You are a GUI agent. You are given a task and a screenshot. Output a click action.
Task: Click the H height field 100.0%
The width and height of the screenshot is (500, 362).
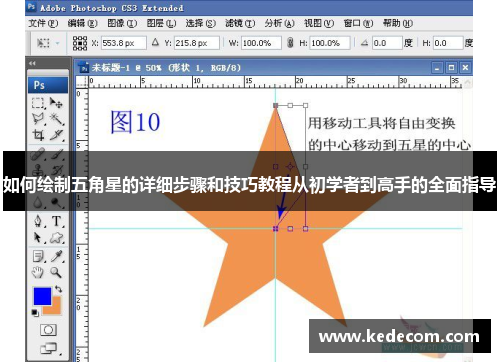(330, 43)
